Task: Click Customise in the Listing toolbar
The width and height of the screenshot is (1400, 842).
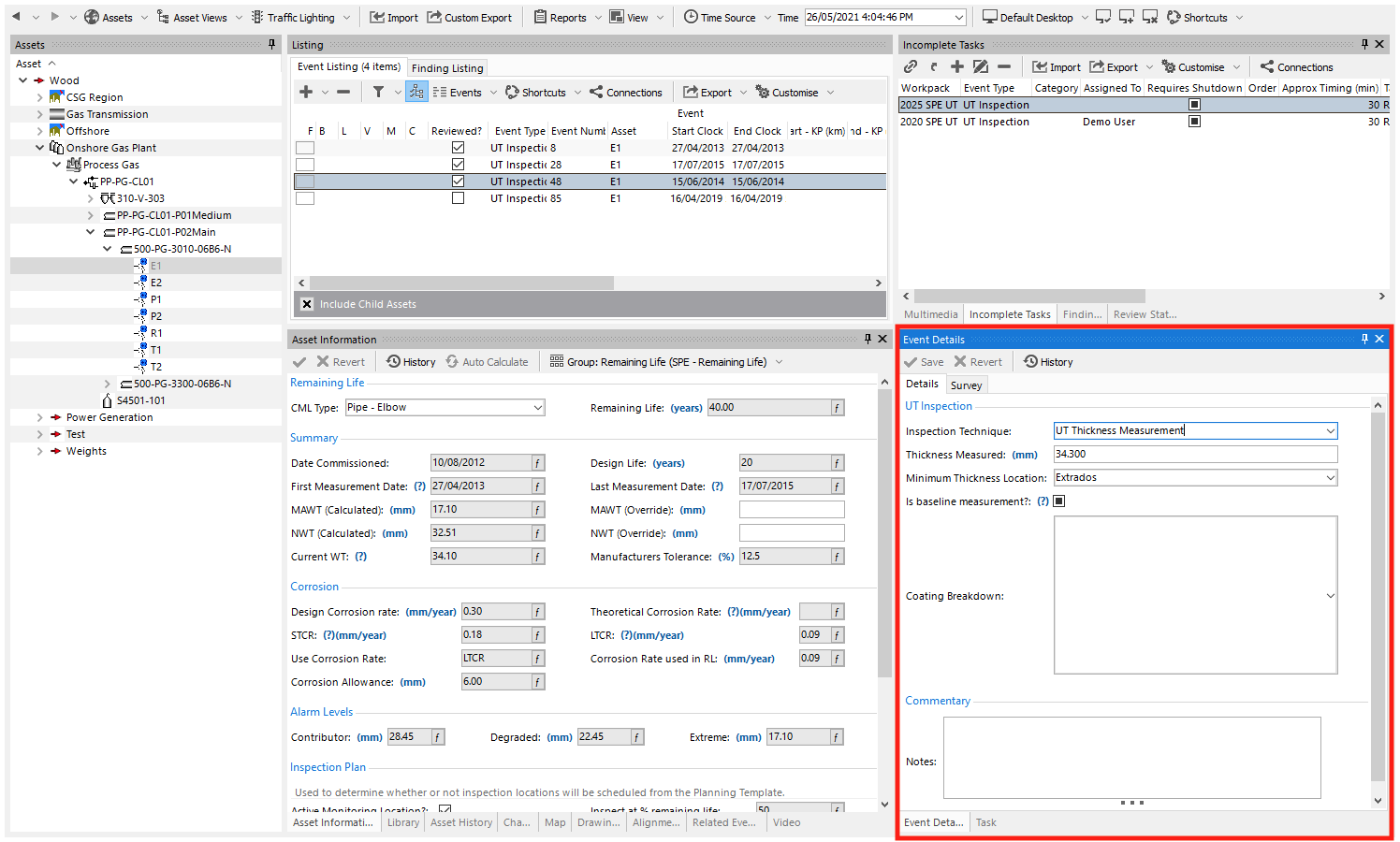Action: (787, 92)
